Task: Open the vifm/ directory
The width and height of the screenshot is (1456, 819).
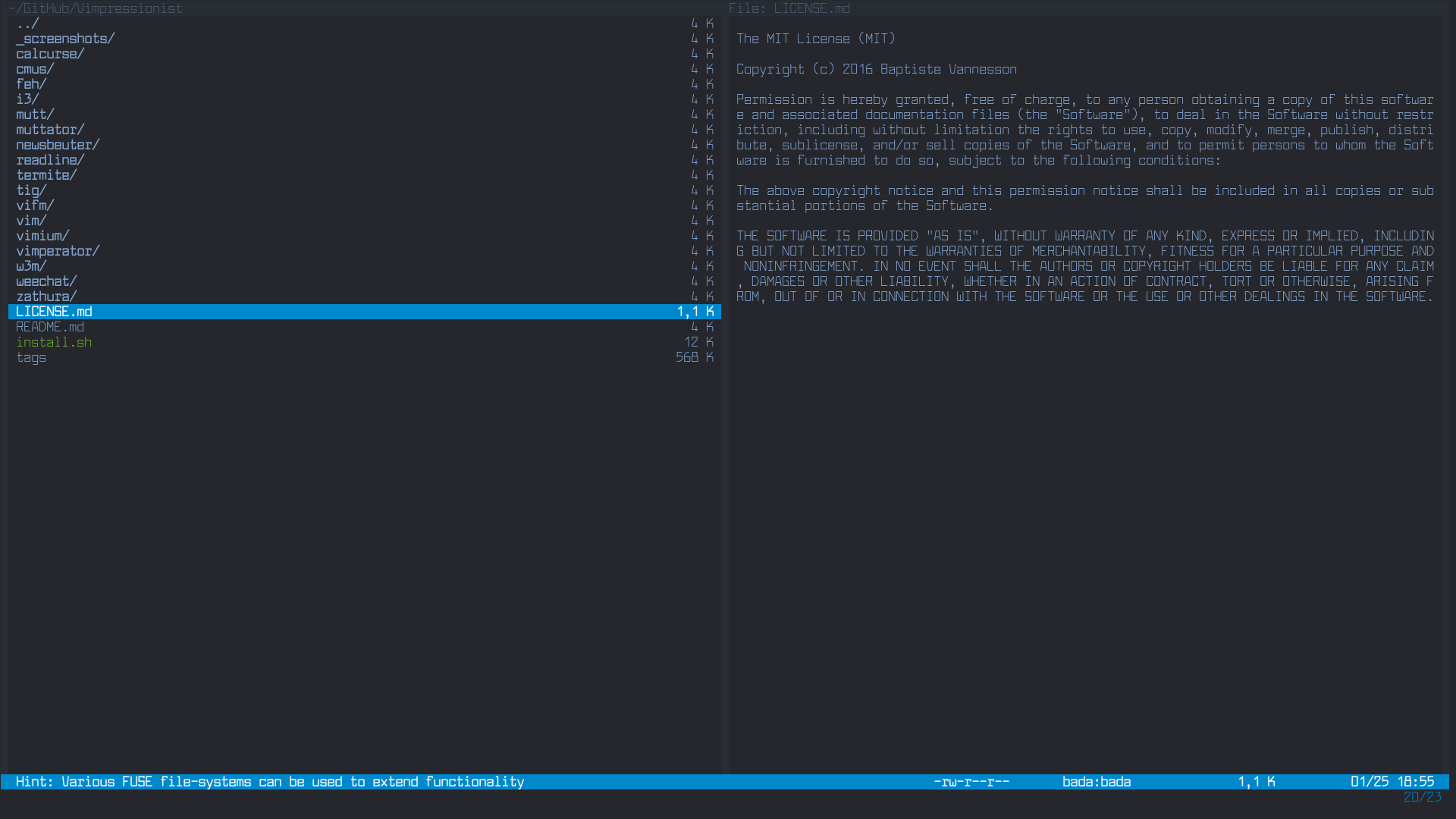Action: coord(35,206)
